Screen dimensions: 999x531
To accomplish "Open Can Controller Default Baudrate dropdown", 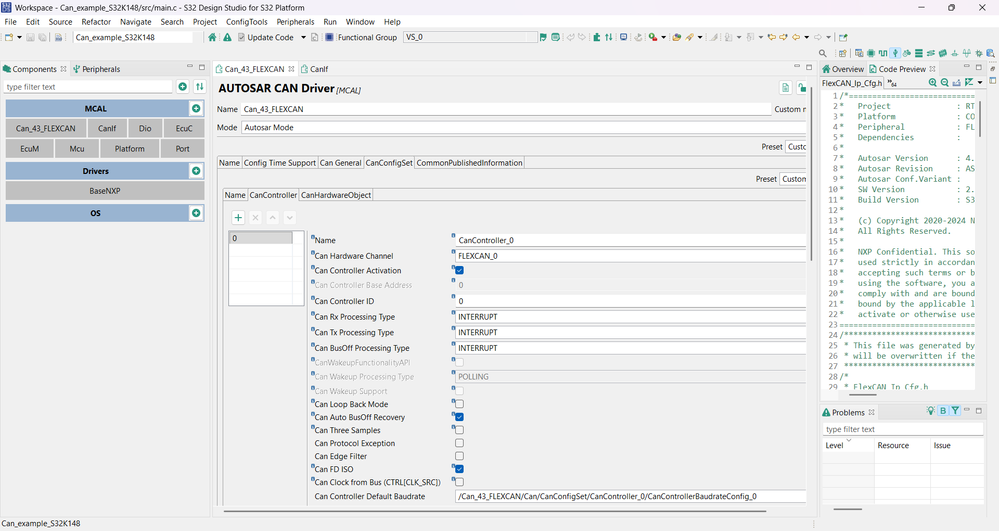I will tap(631, 496).
